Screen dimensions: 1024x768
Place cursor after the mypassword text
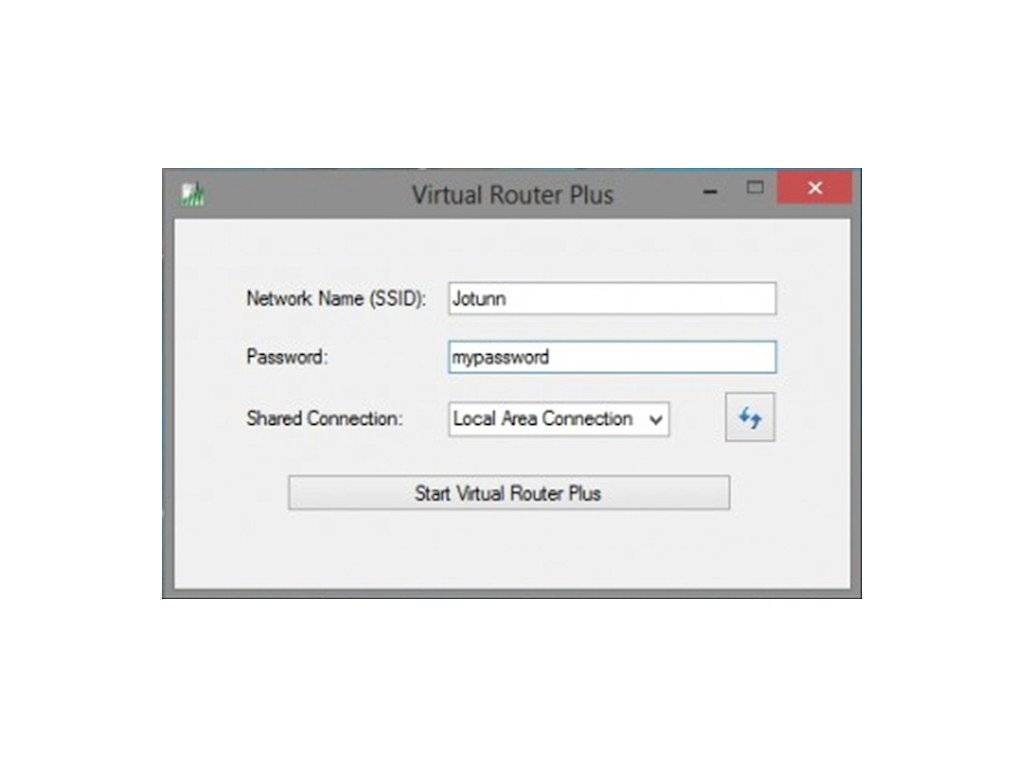point(551,357)
